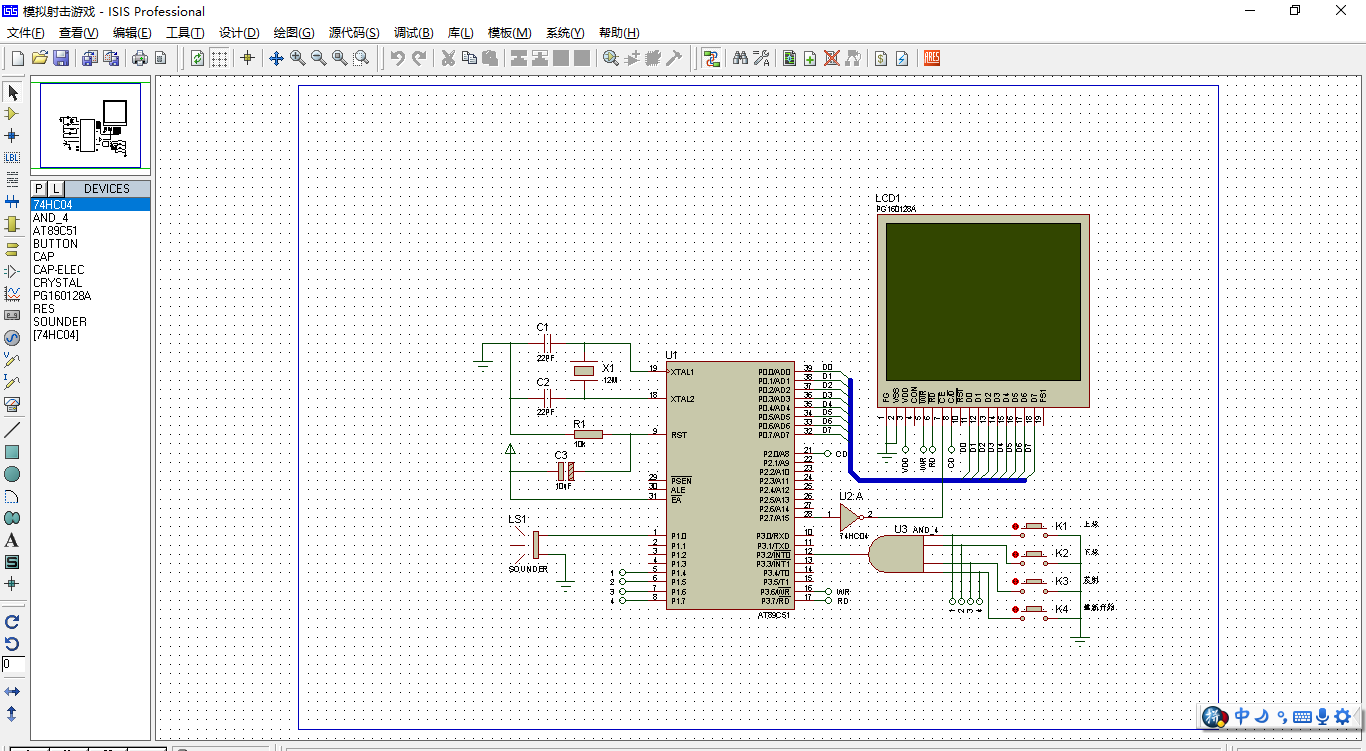Open the Property assignment tool icon

click(761, 59)
